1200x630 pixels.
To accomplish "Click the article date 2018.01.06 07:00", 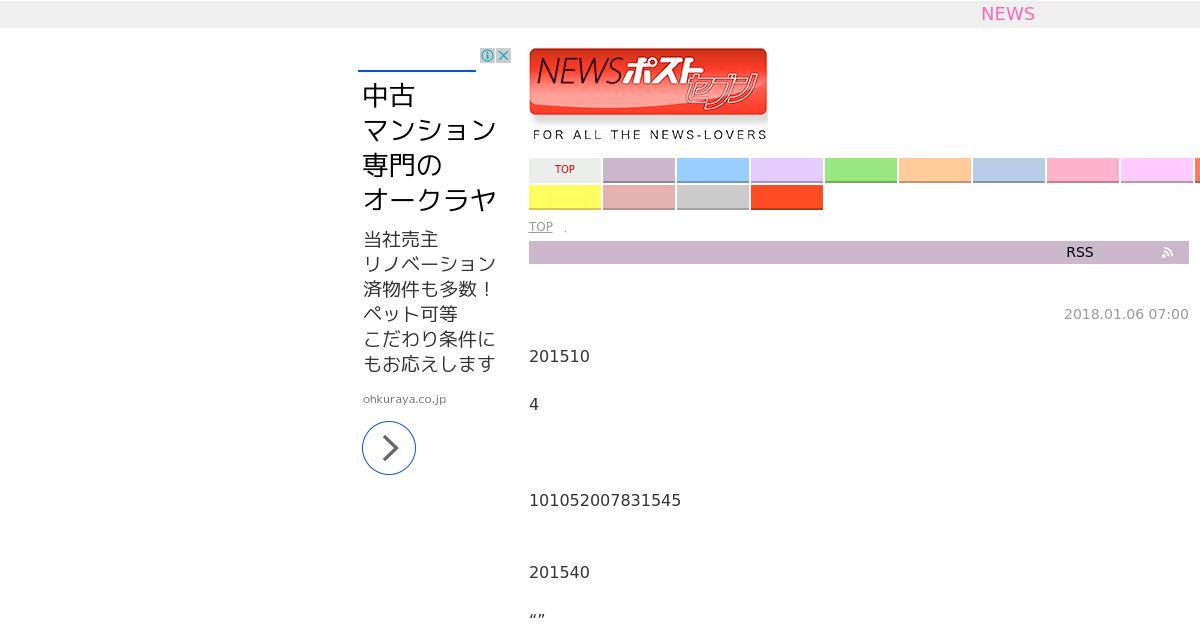I will click(x=1126, y=314).
